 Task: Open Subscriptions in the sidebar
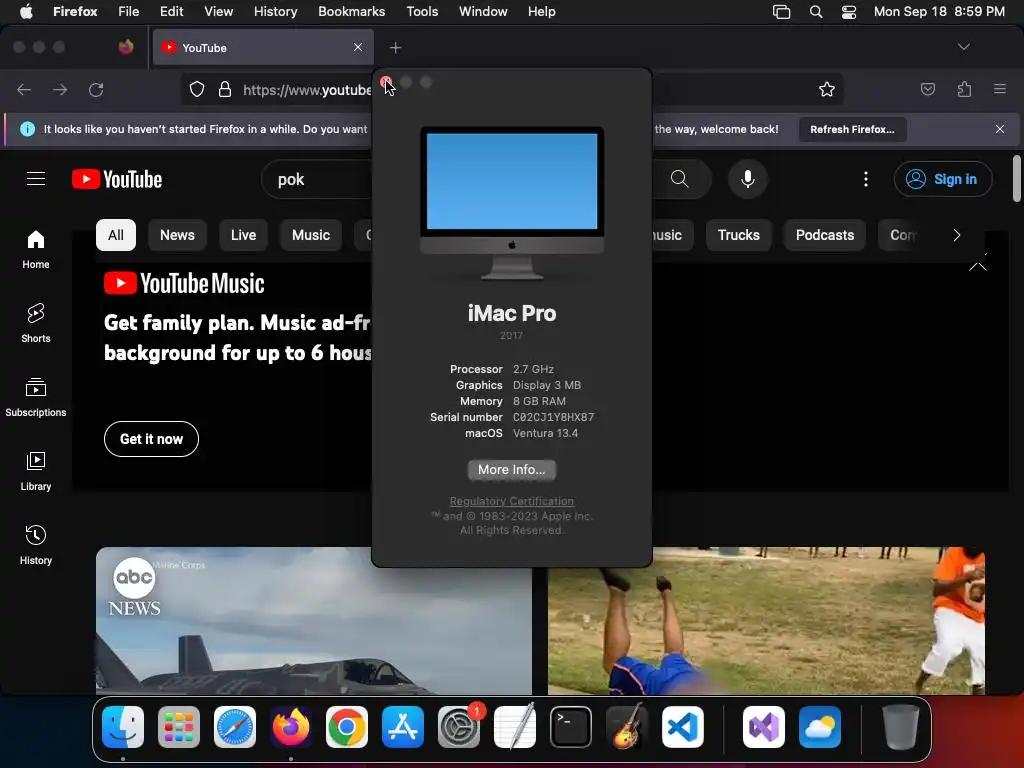pyautogui.click(x=36, y=397)
